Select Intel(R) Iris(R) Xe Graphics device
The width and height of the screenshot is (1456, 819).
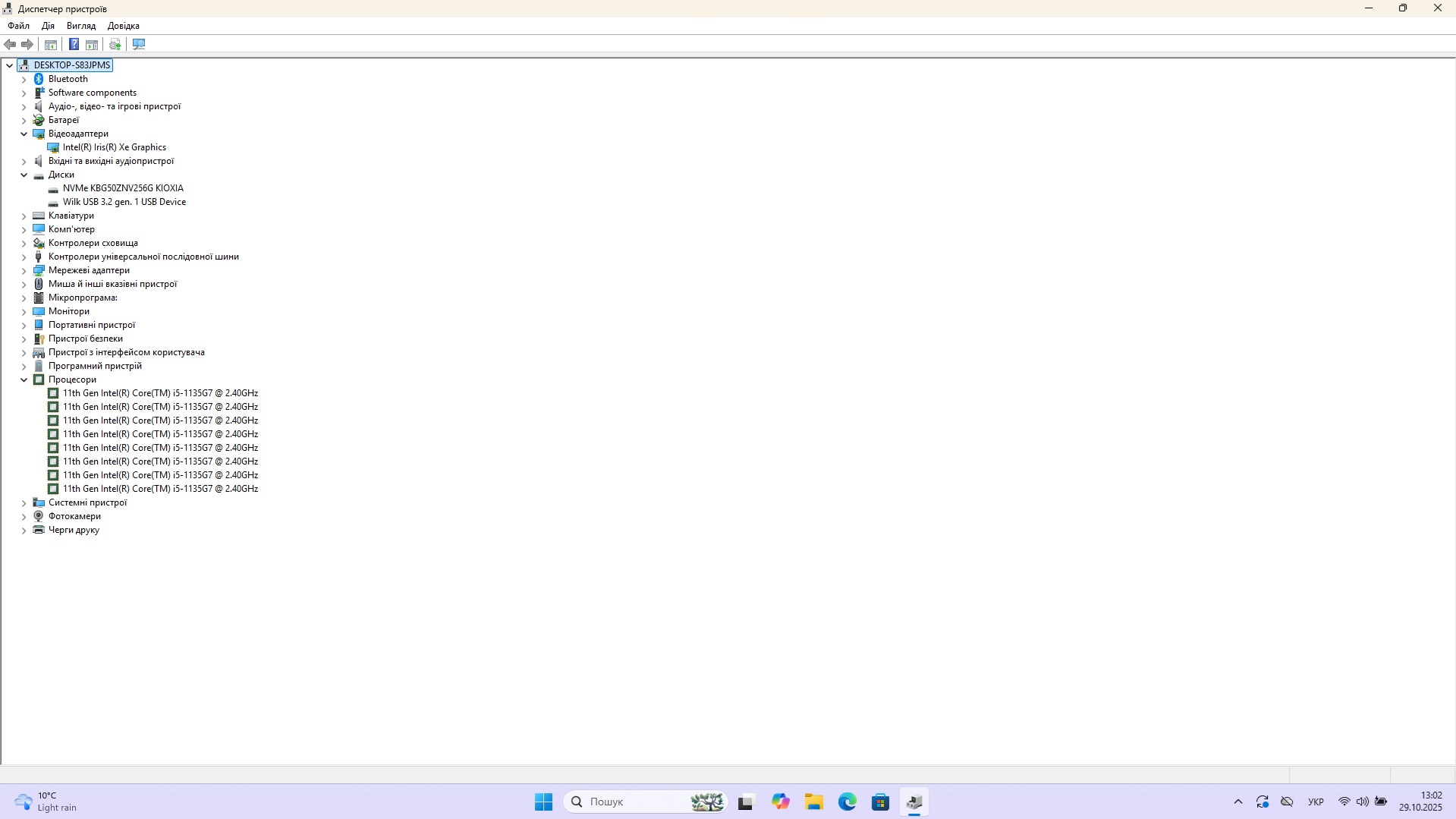click(114, 147)
